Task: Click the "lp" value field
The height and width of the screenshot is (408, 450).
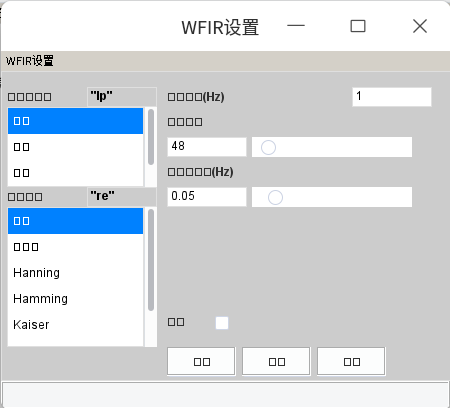Action: 122,97
